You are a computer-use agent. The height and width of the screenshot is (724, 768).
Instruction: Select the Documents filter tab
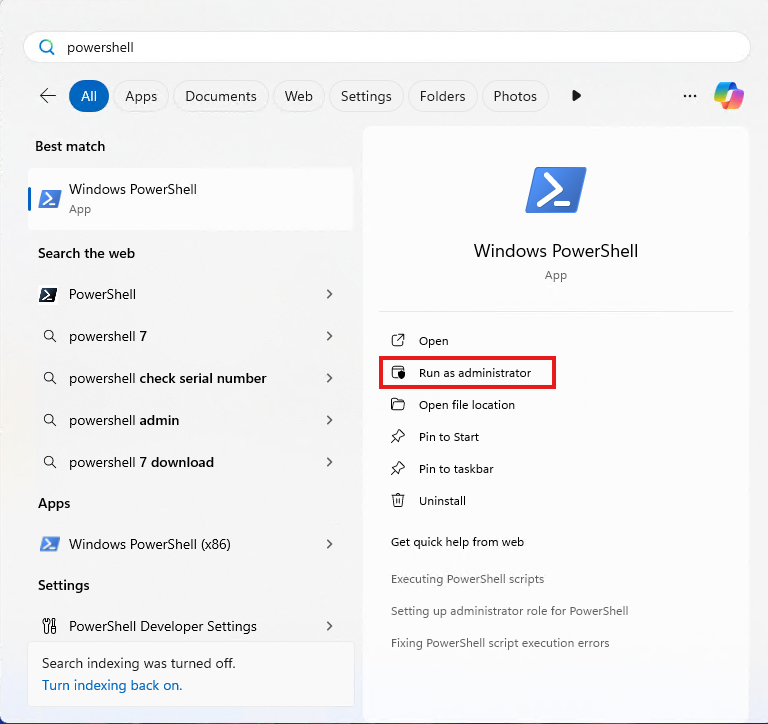220,96
